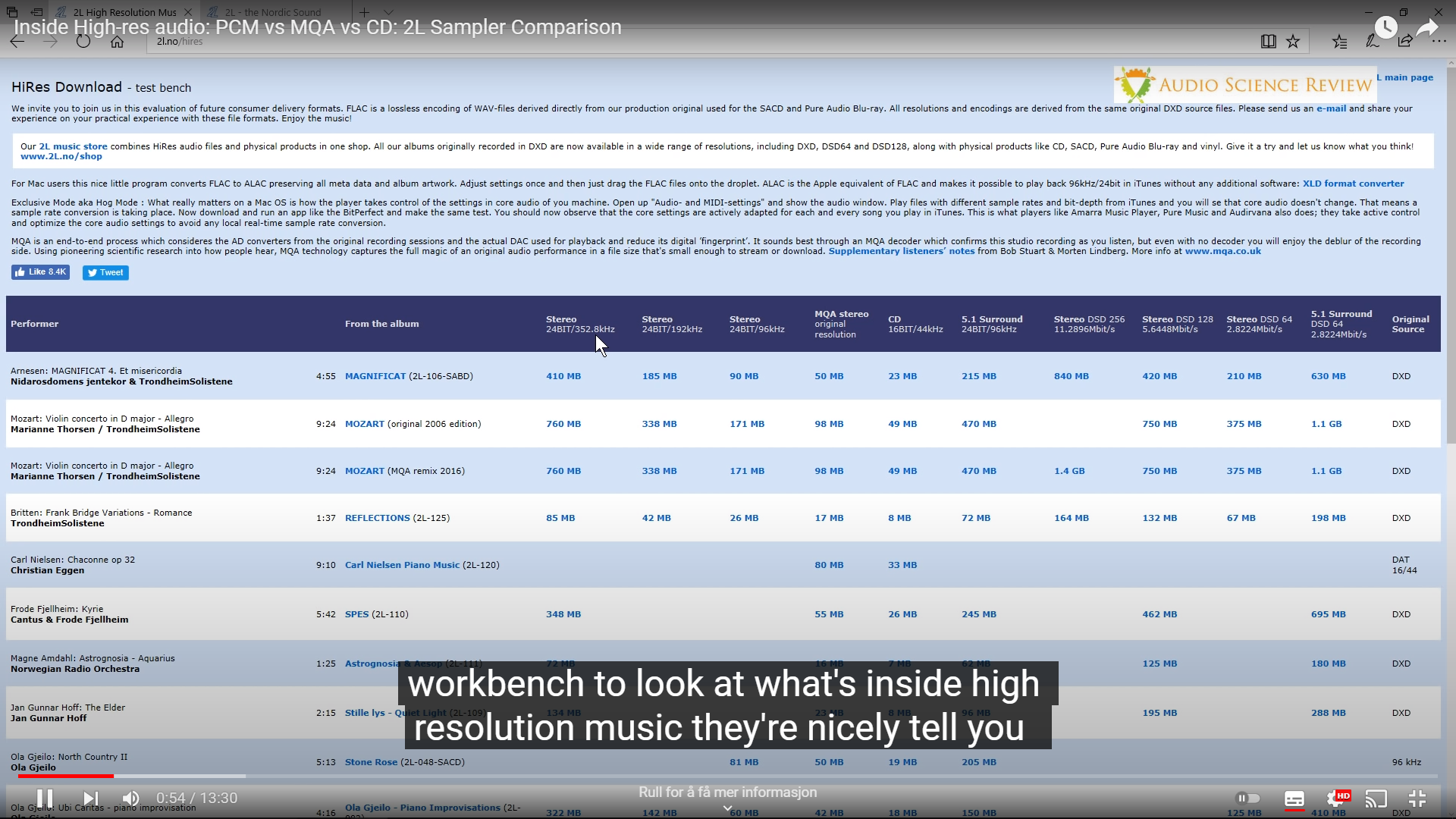
Task: Click the video title text
Action: click(x=317, y=27)
